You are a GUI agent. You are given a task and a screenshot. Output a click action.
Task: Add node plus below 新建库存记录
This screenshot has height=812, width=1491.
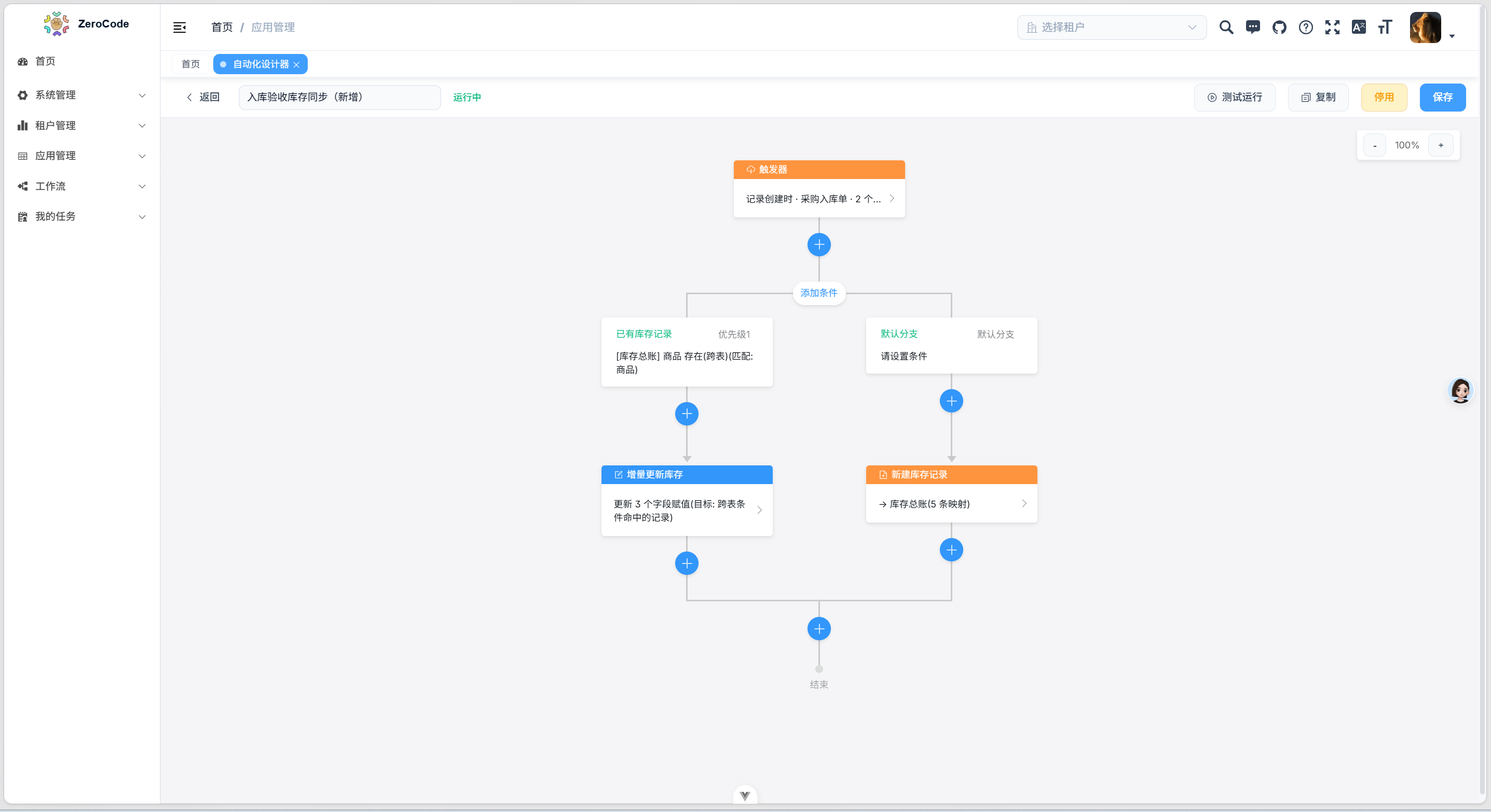pos(951,550)
